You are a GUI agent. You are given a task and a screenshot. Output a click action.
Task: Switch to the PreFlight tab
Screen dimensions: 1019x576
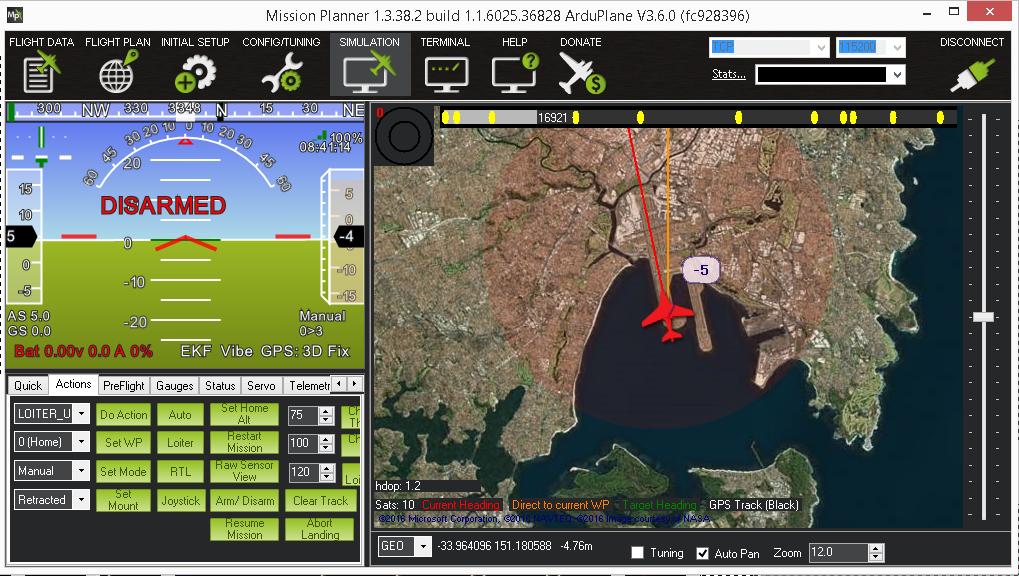coord(124,385)
